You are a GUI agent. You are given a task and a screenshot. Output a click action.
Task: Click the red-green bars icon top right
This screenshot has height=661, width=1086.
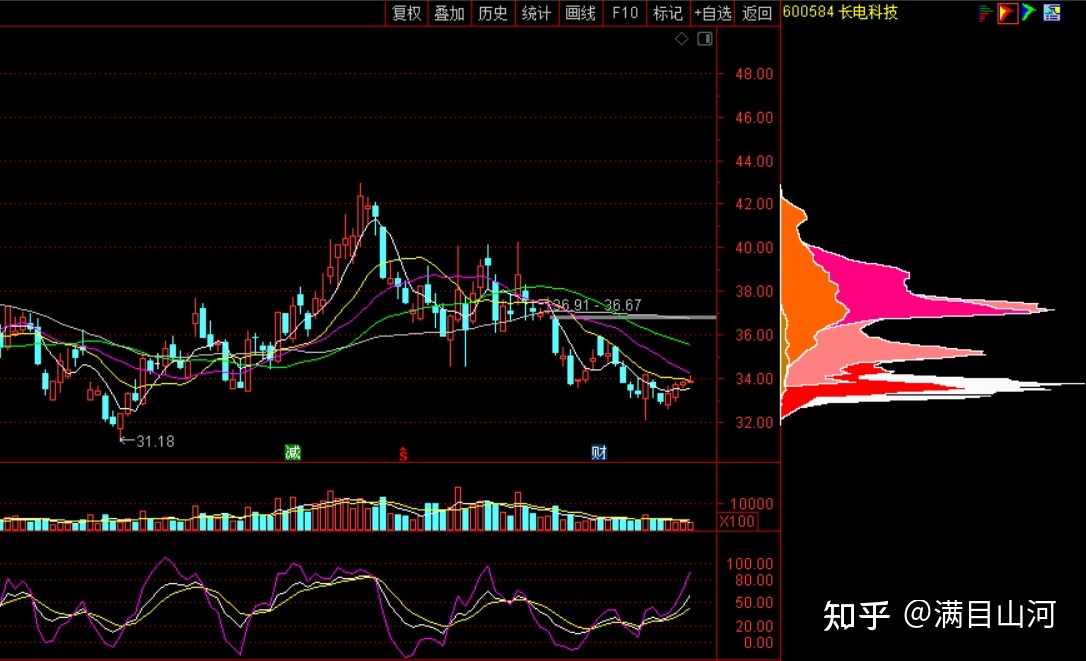pos(987,13)
